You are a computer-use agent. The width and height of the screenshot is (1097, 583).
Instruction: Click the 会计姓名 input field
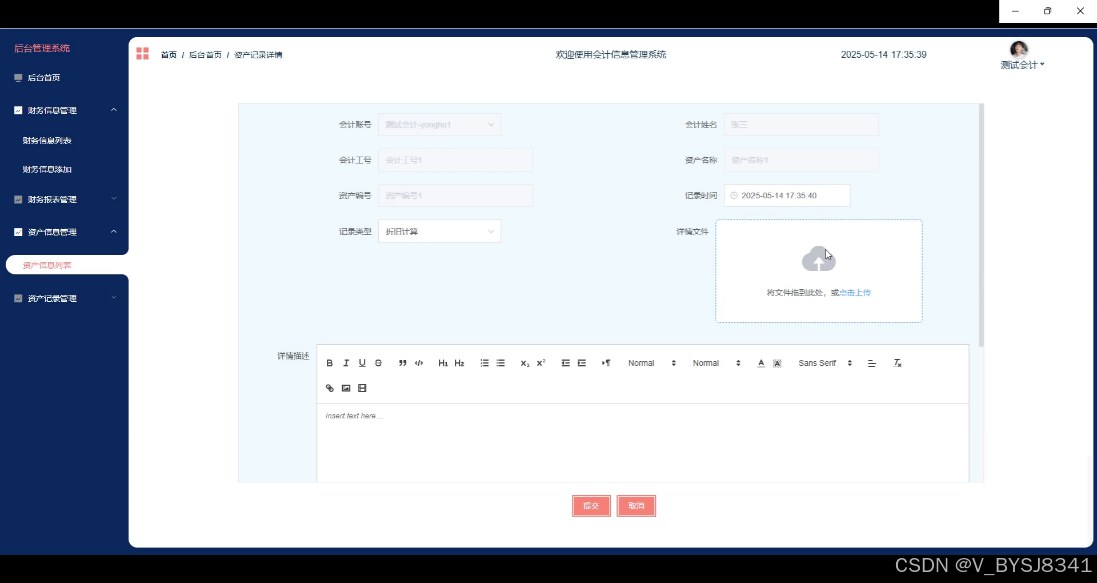(801, 125)
